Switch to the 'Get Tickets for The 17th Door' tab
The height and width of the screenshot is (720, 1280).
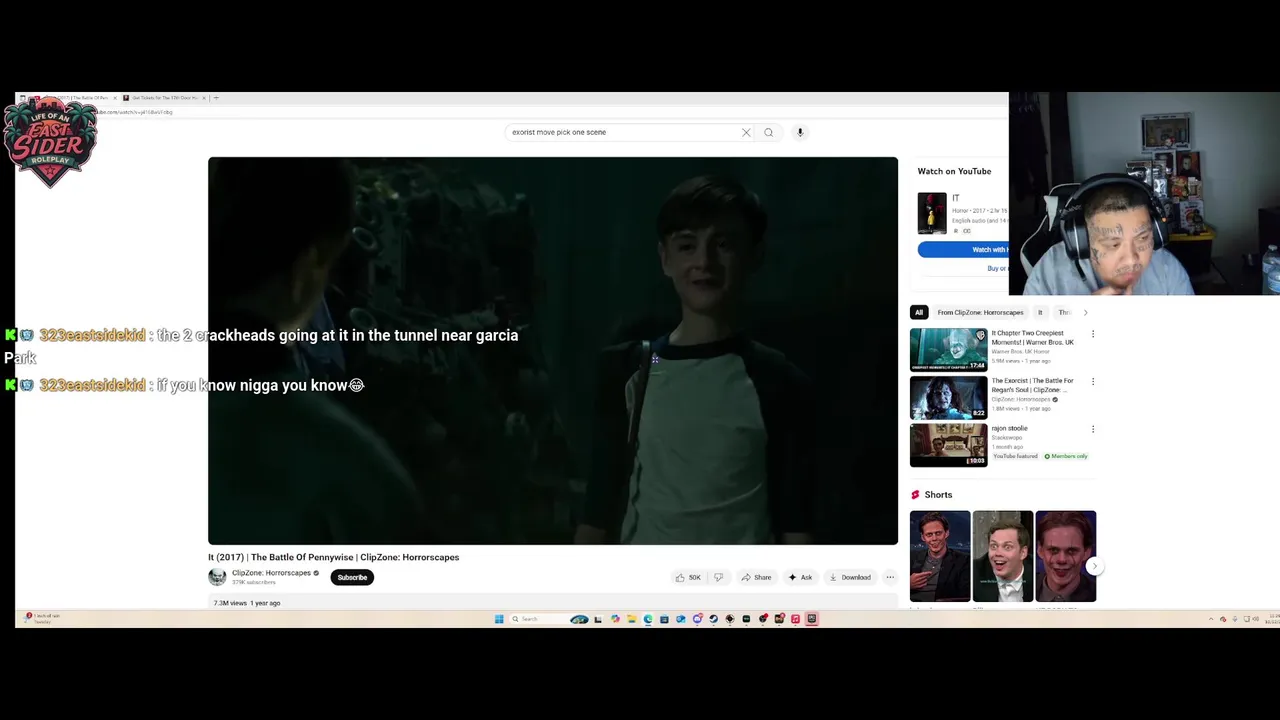point(162,98)
